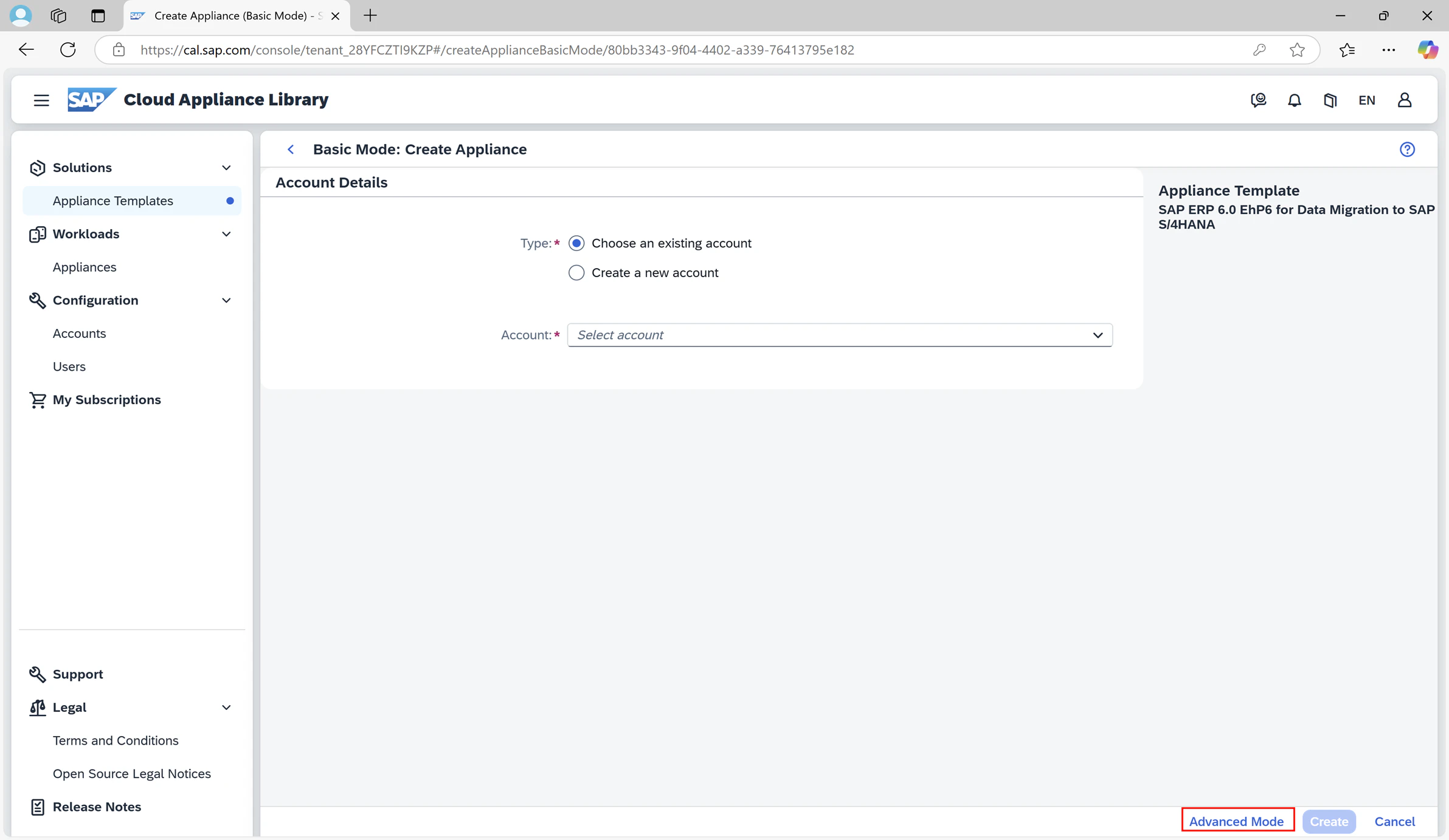The height and width of the screenshot is (840, 1449).
Task: Open the password key icon
Action: (1259, 50)
